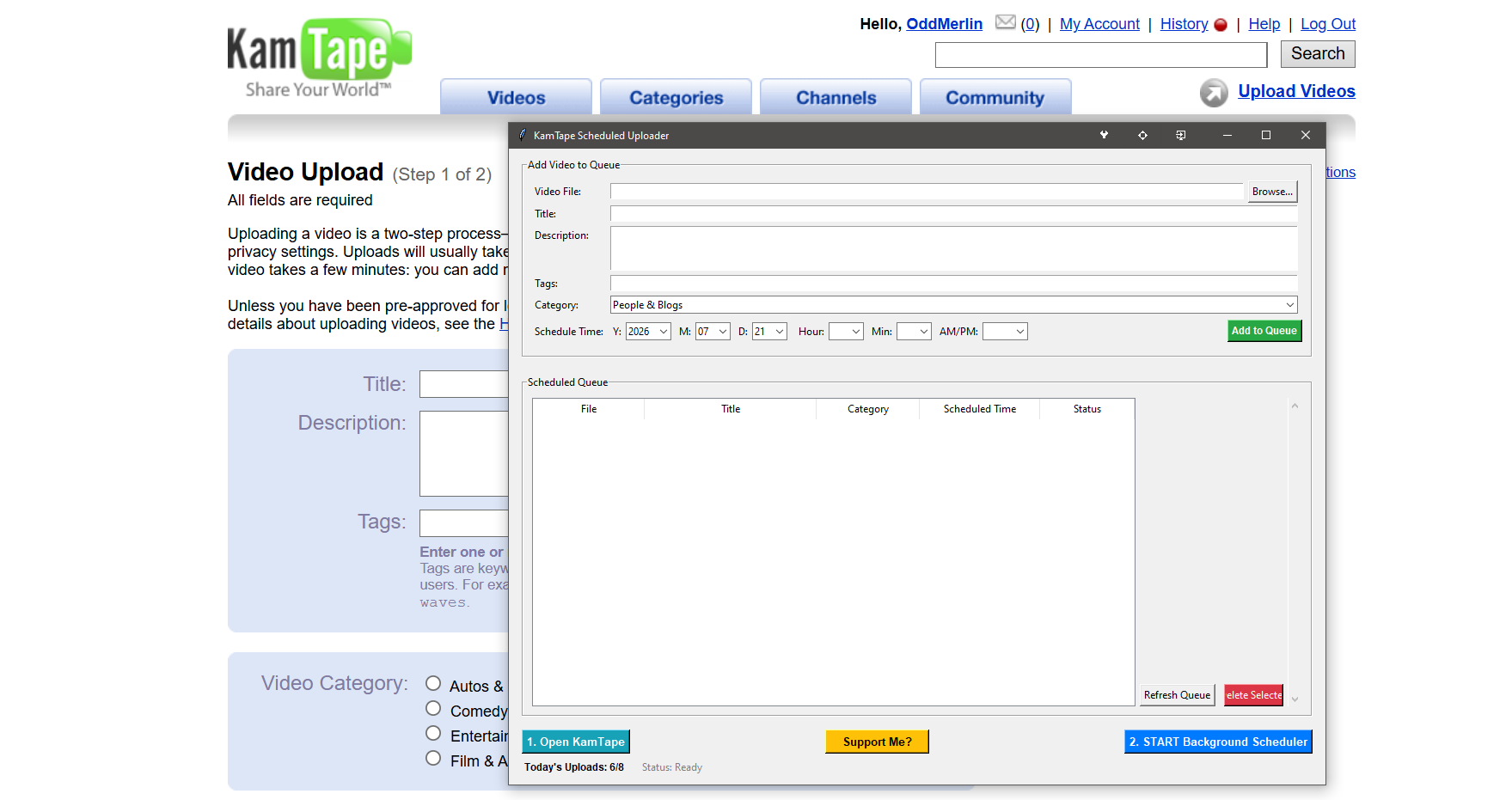Click the scroll up arrow in Scheduled Queue

tap(1295, 406)
